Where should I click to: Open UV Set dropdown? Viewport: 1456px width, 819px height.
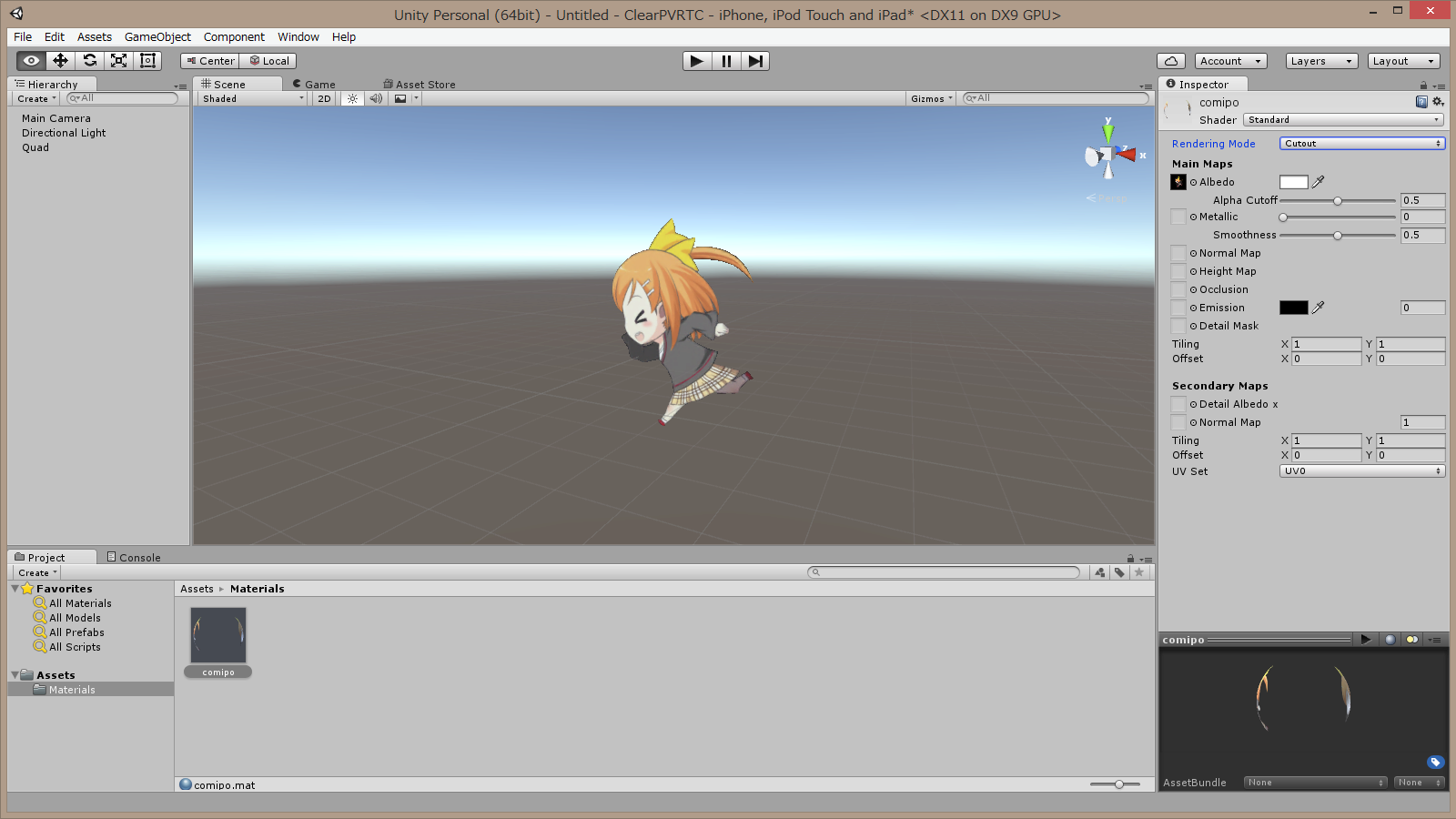[1362, 470]
